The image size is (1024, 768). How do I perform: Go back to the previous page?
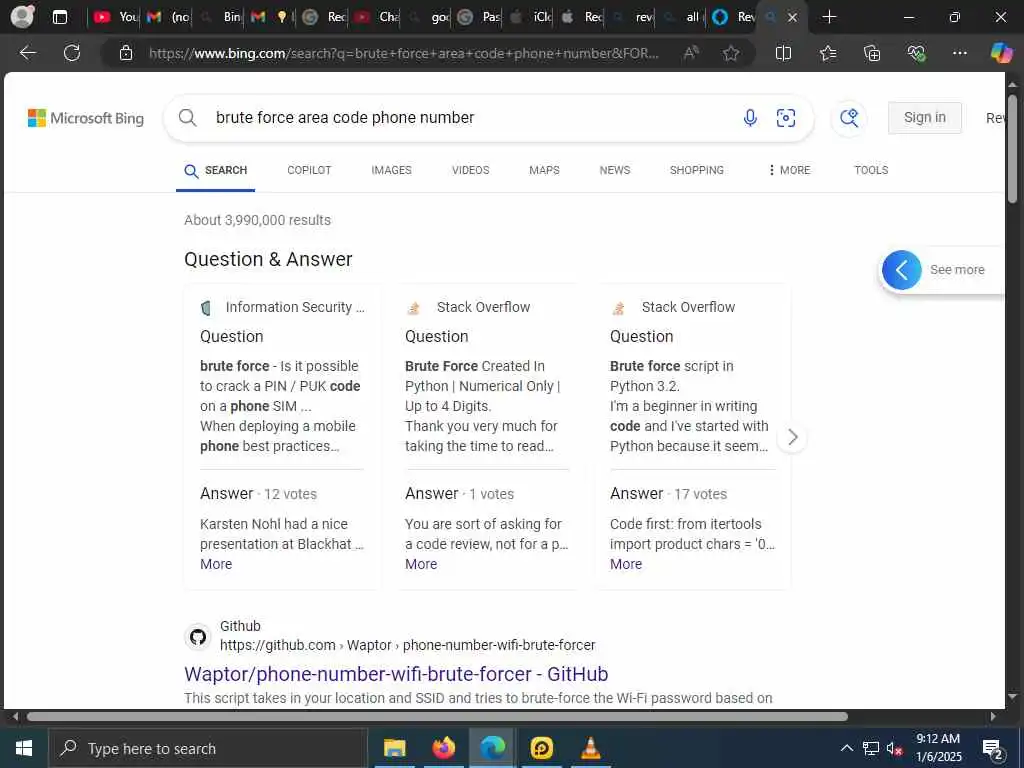tap(27, 53)
